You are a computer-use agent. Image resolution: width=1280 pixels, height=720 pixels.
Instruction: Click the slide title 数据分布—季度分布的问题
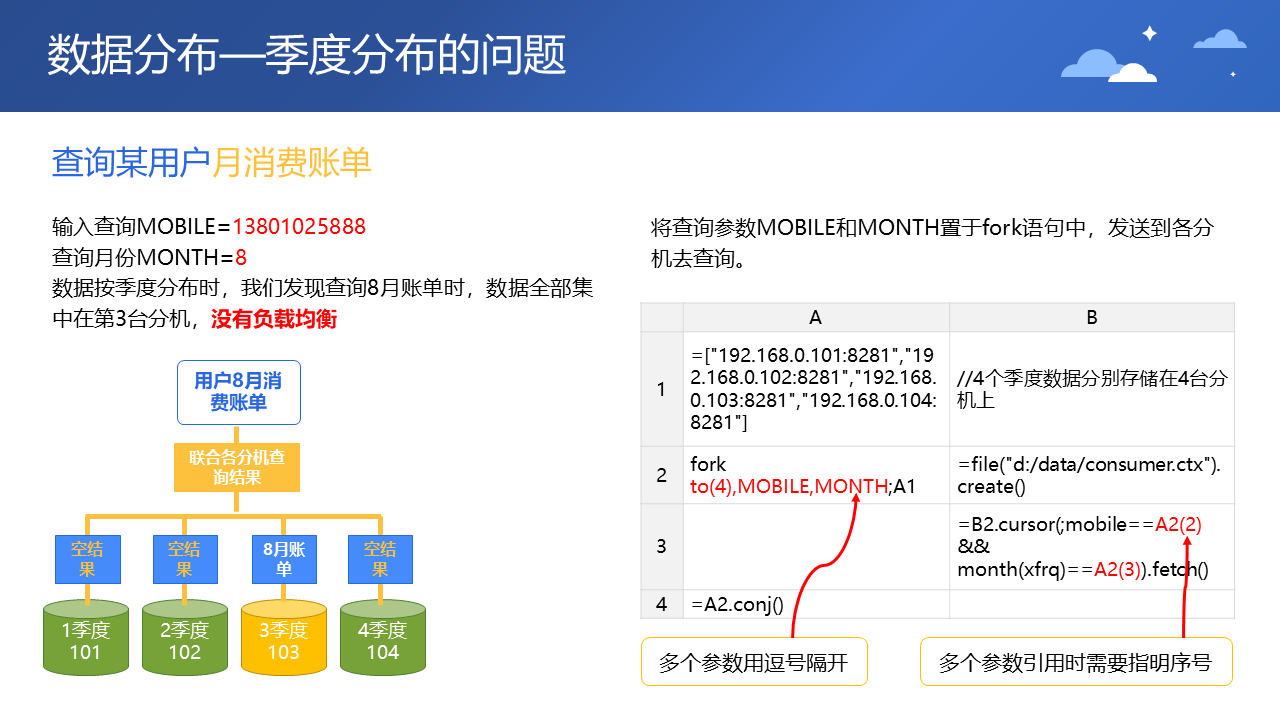(x=307, y=55)
